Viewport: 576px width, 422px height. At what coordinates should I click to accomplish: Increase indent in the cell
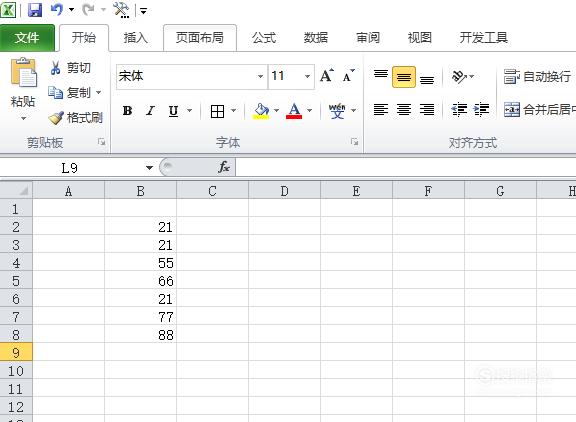[482, 109]
